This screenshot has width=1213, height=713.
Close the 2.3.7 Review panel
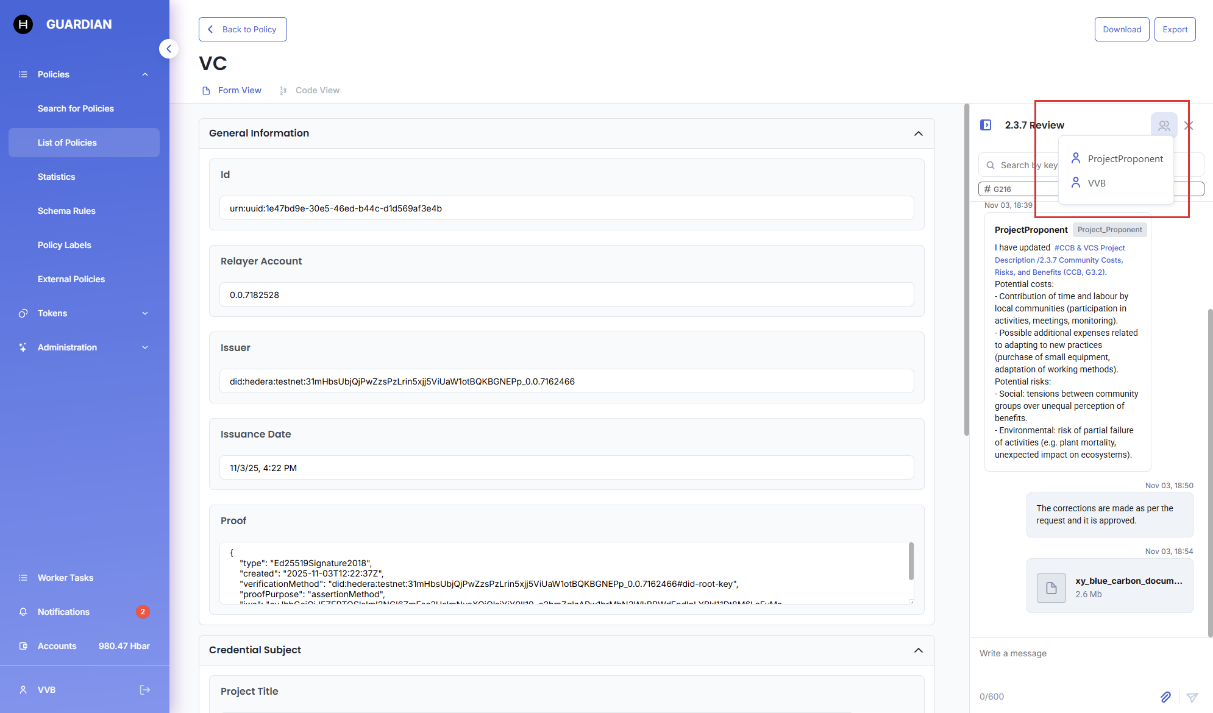pos(1189,126)
